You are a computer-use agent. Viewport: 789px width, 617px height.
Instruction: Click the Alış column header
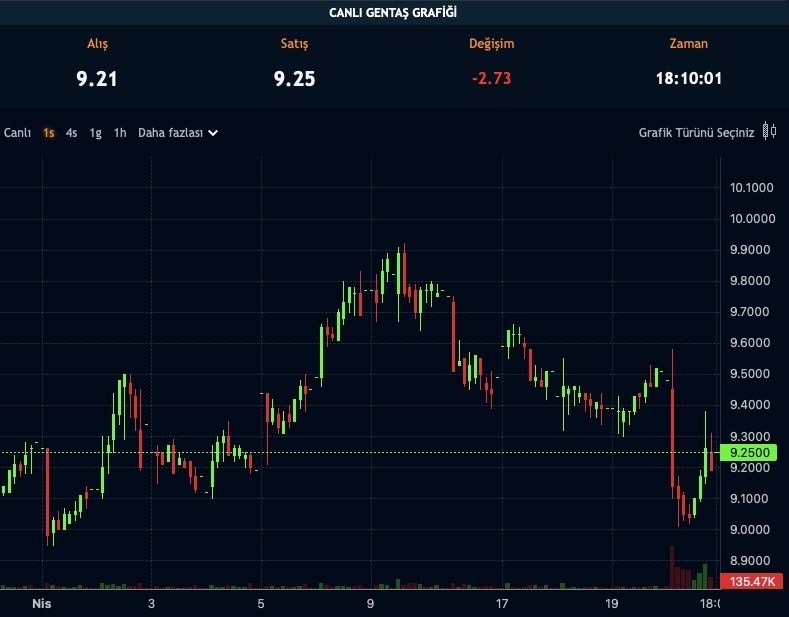pyautogui.click(x=97, y=44)
